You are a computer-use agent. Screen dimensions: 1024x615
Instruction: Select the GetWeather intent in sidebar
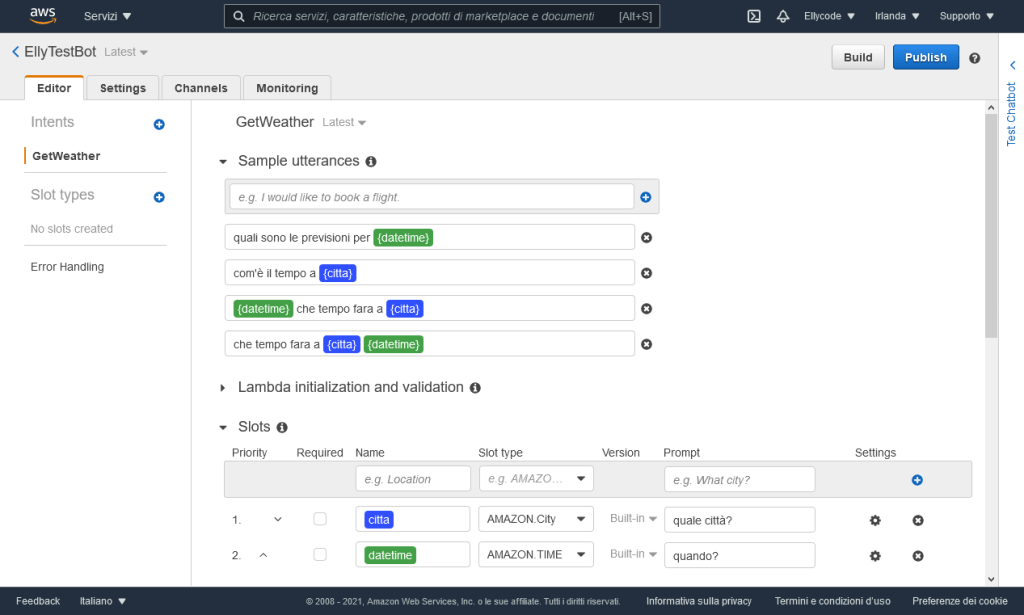click(x=66, y=156)
